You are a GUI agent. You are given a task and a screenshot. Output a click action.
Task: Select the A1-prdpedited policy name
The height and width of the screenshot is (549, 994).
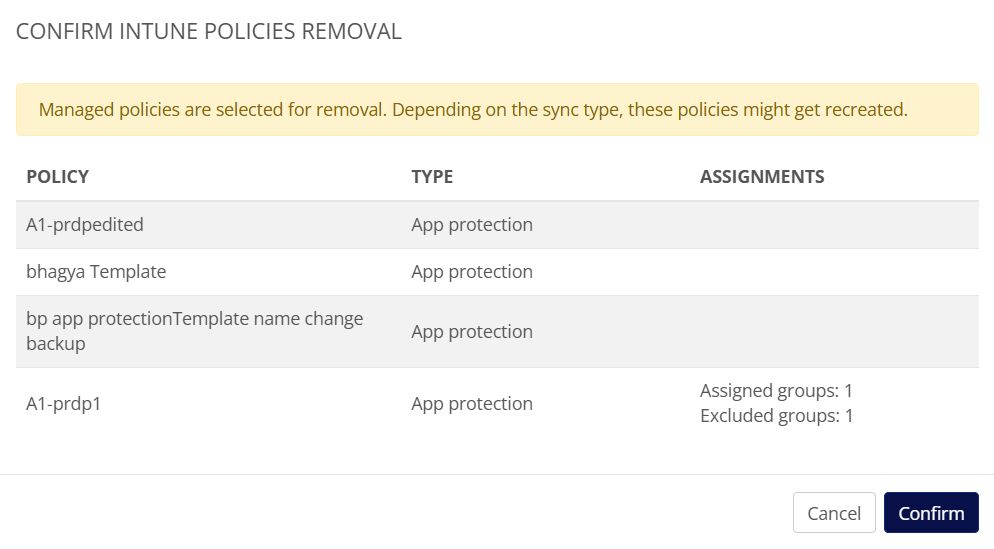coord(85,225)
